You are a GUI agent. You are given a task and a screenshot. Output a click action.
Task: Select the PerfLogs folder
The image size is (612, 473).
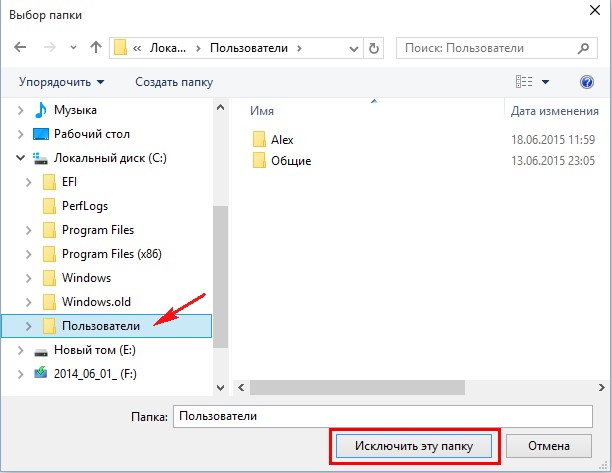[x=85, y=206]
